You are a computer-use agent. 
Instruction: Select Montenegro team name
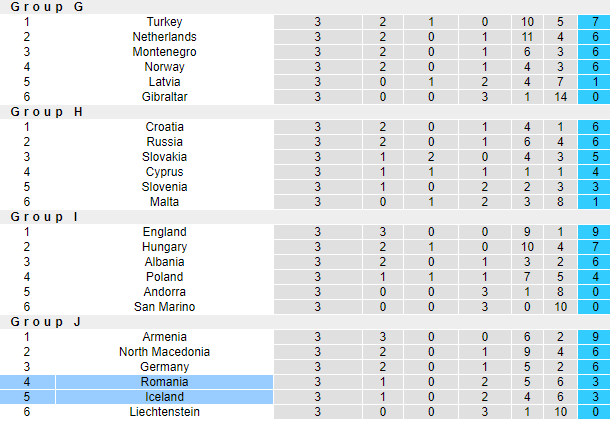pyautogui.click(x=164, y=51)
